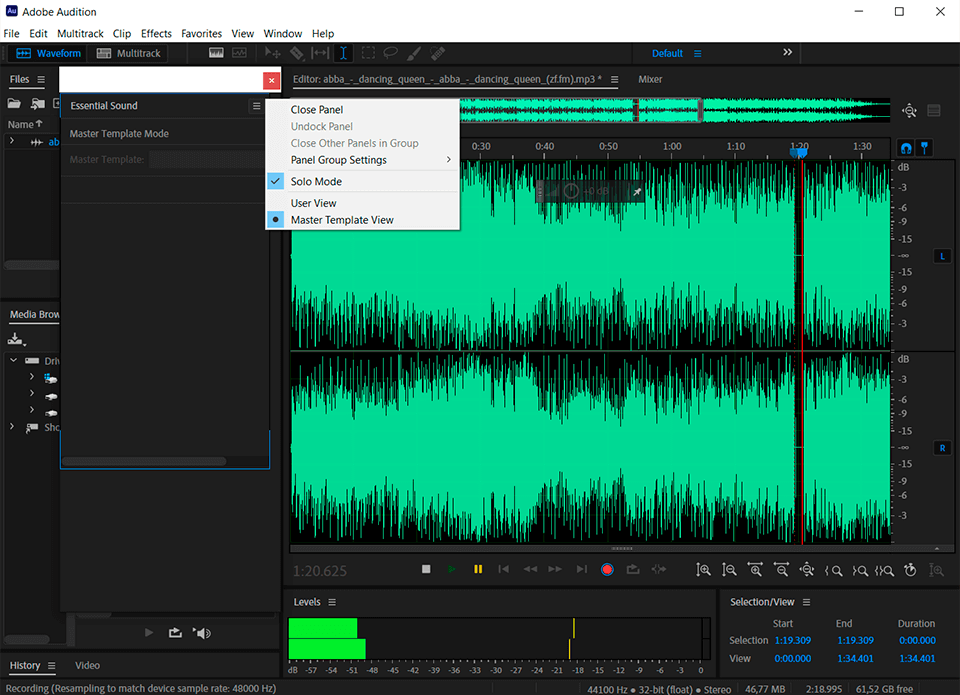Toggle Solo Mode in the panel menu

coord(316,182)
